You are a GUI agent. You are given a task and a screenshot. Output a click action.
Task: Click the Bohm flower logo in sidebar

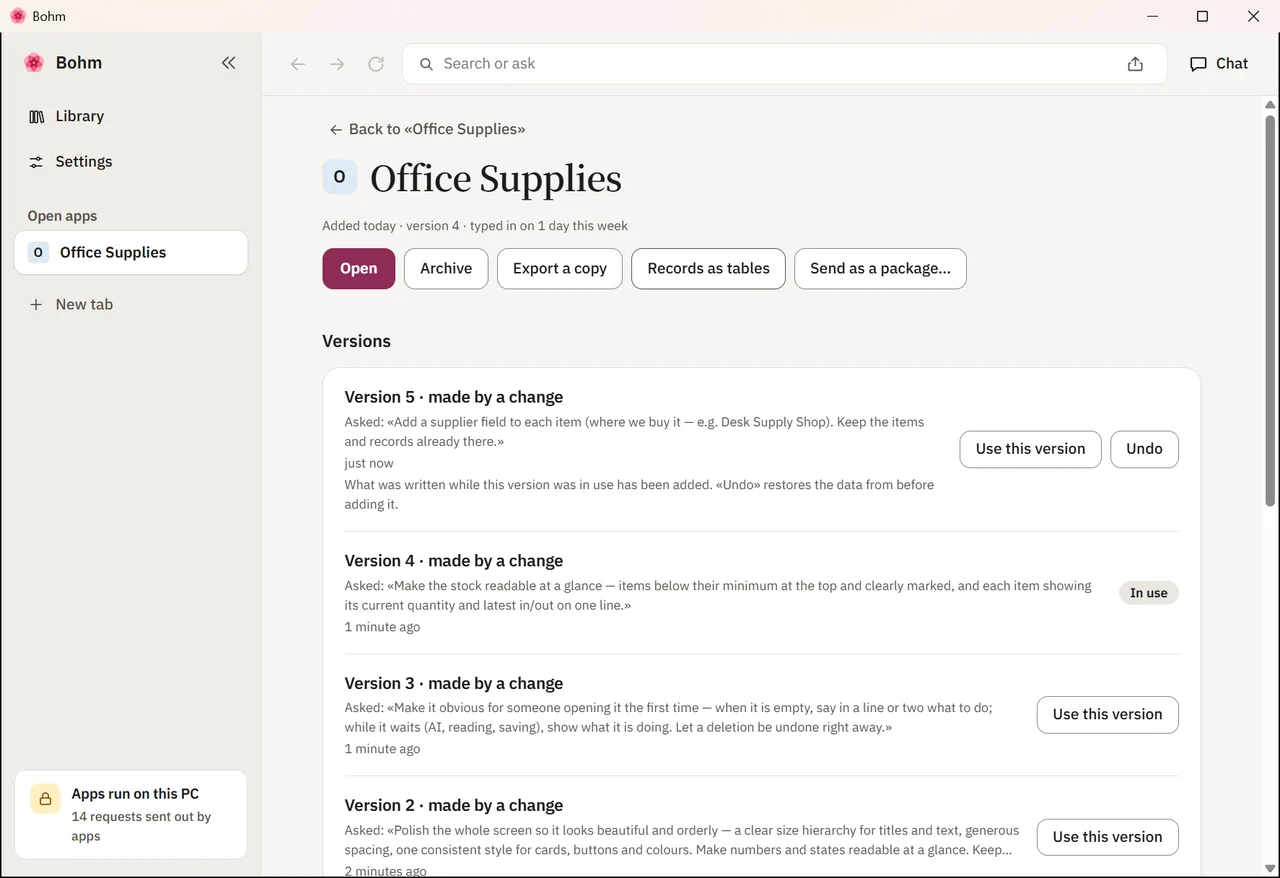tap(34, 63)
